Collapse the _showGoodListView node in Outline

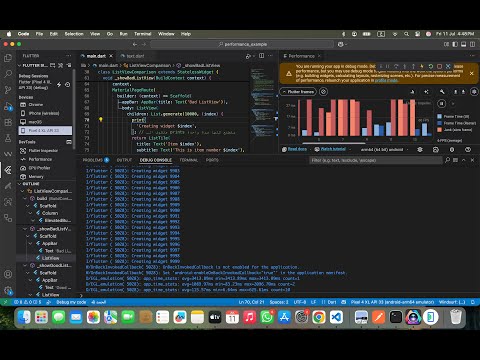pos(25,265)
